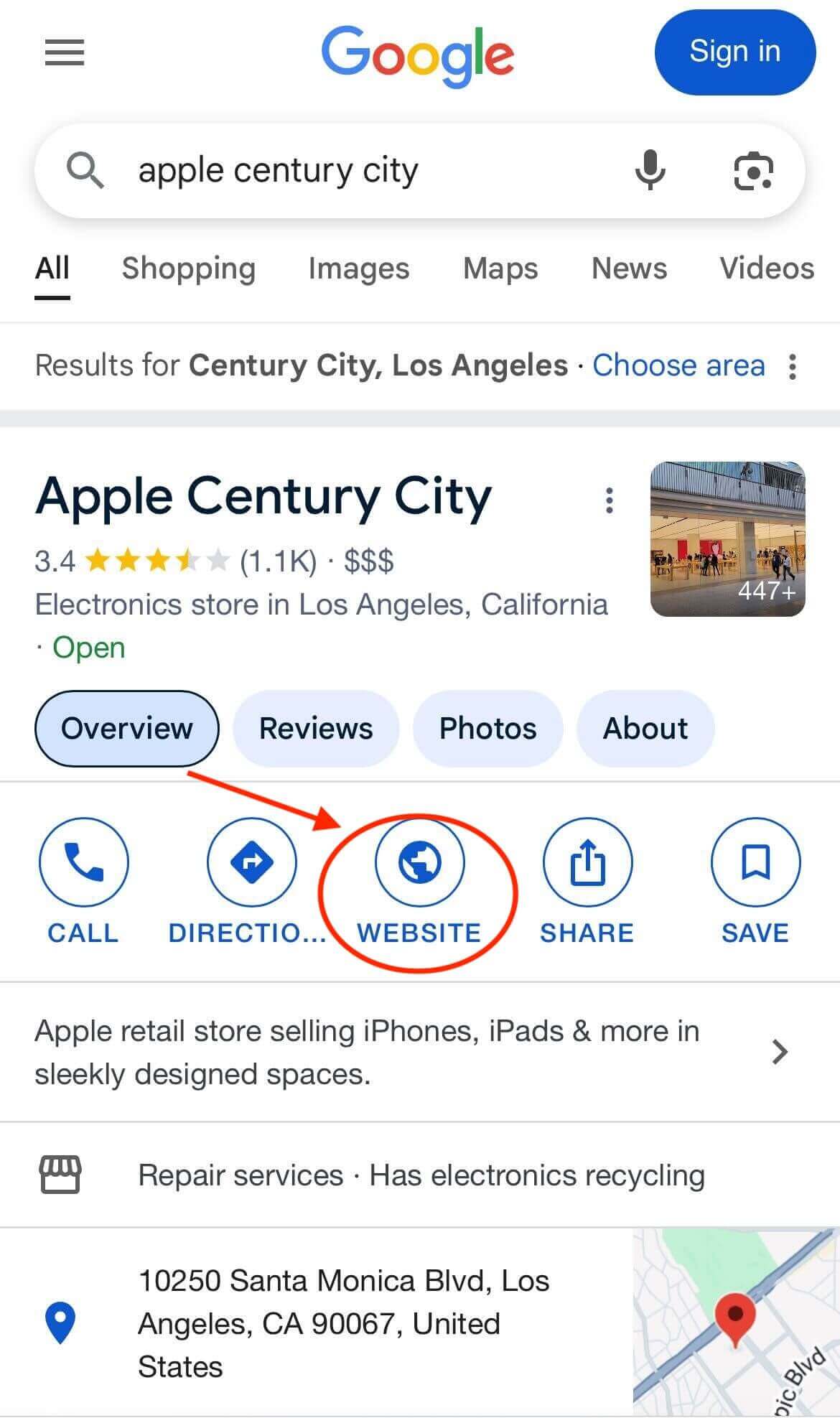Get directions to Apple Century City
This screenshot has height=1418, width=840.
point(251,861)
